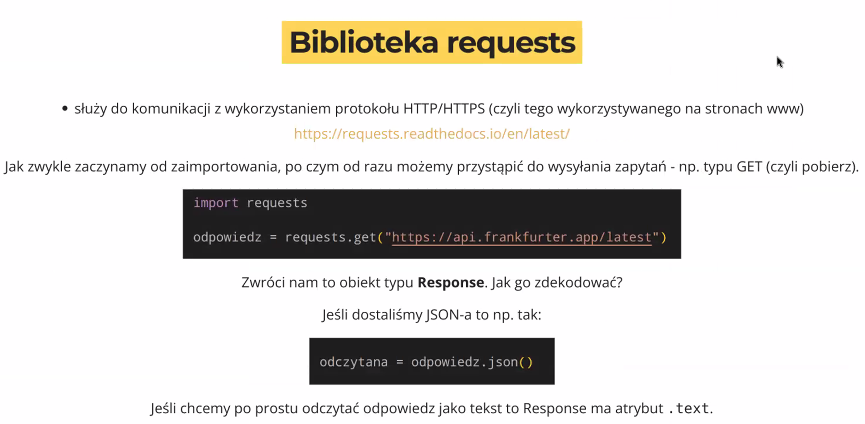Screen dimensions: 865x424
Task: Click the Biblioteka requests title heading
Action: click(432, 42)
